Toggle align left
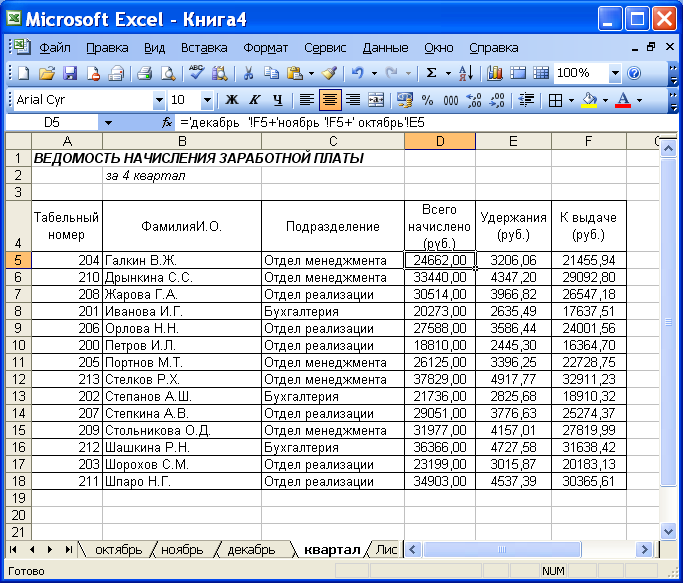Screen dimensions: 683x583 [307, 101]
